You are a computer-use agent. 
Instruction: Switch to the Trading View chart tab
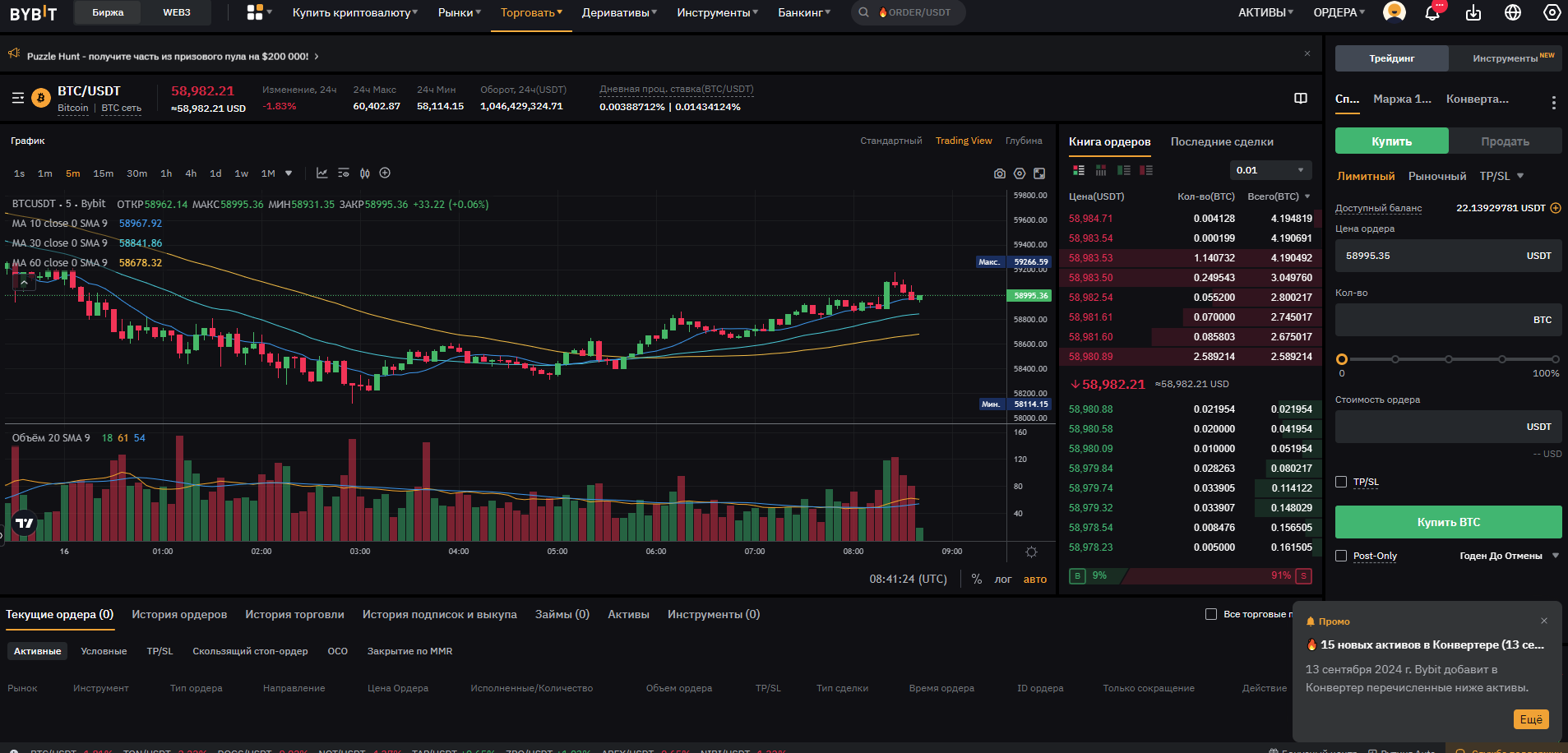pyautogui.click(x=964, y=141)
